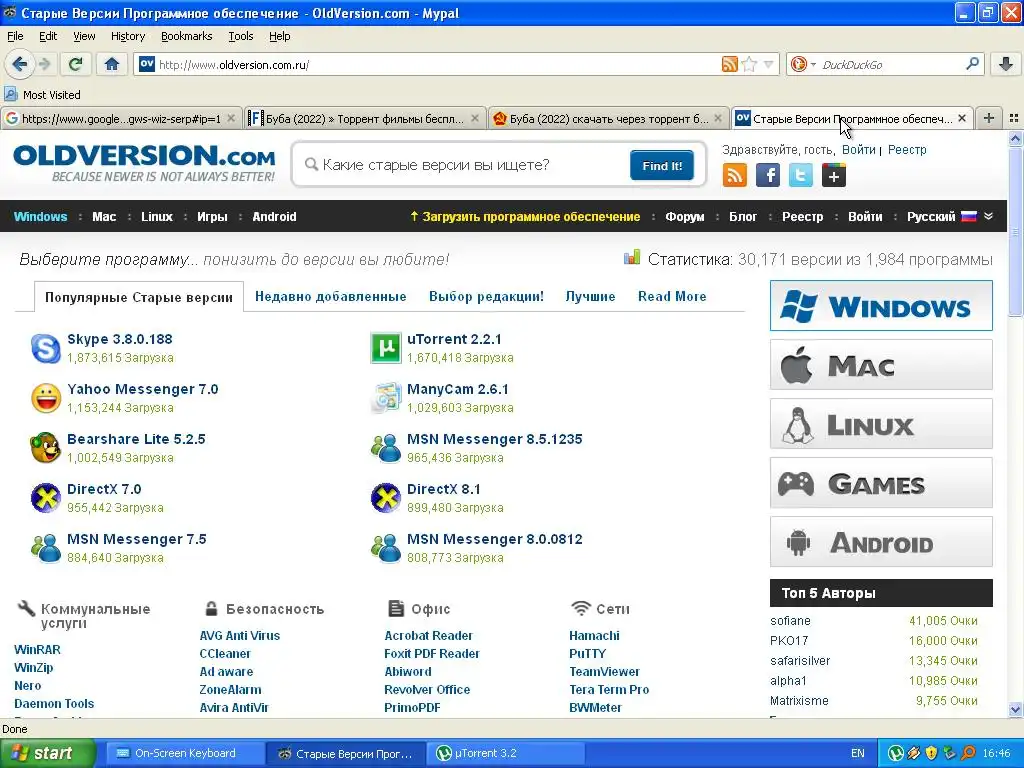Screen dimensions: 1024x768
Task: Open the orange RSS icon below login links
Action: [735, 175]
